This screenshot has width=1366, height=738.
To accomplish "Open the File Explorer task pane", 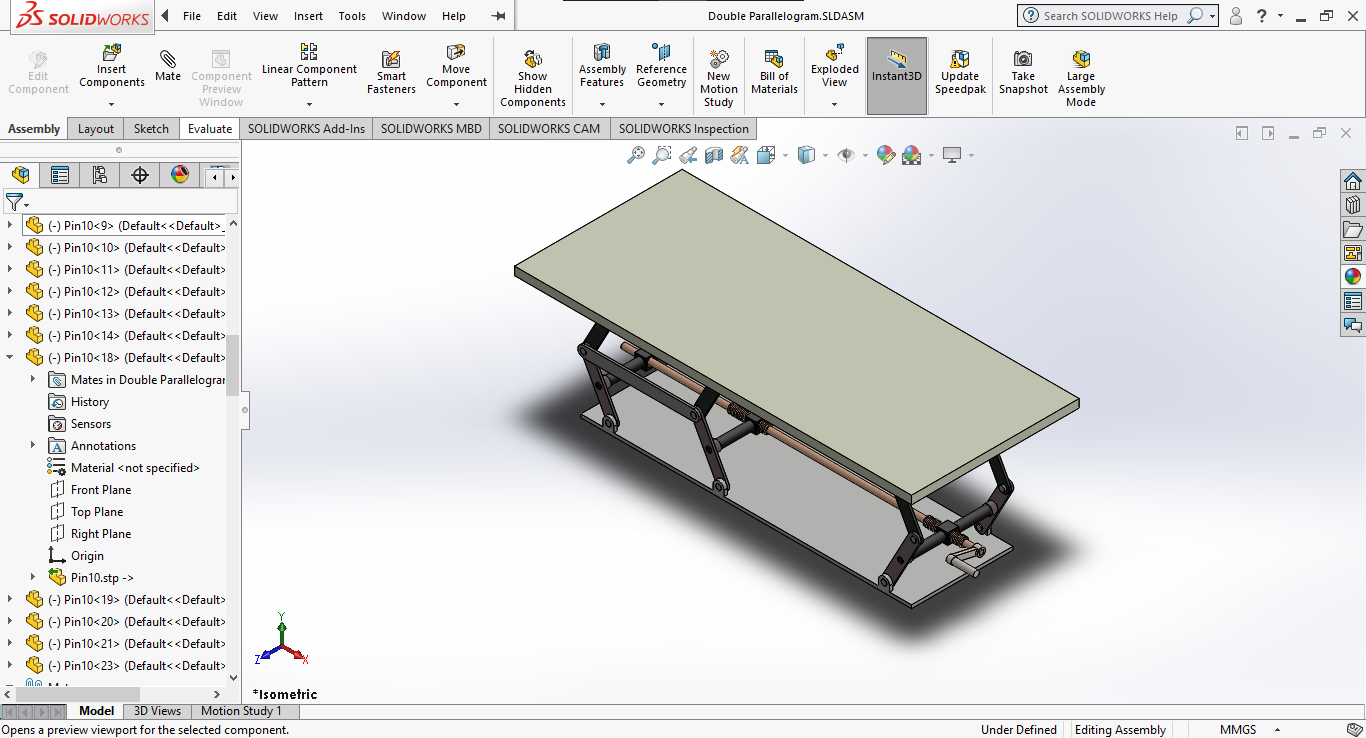I will tap(1353, 229).
